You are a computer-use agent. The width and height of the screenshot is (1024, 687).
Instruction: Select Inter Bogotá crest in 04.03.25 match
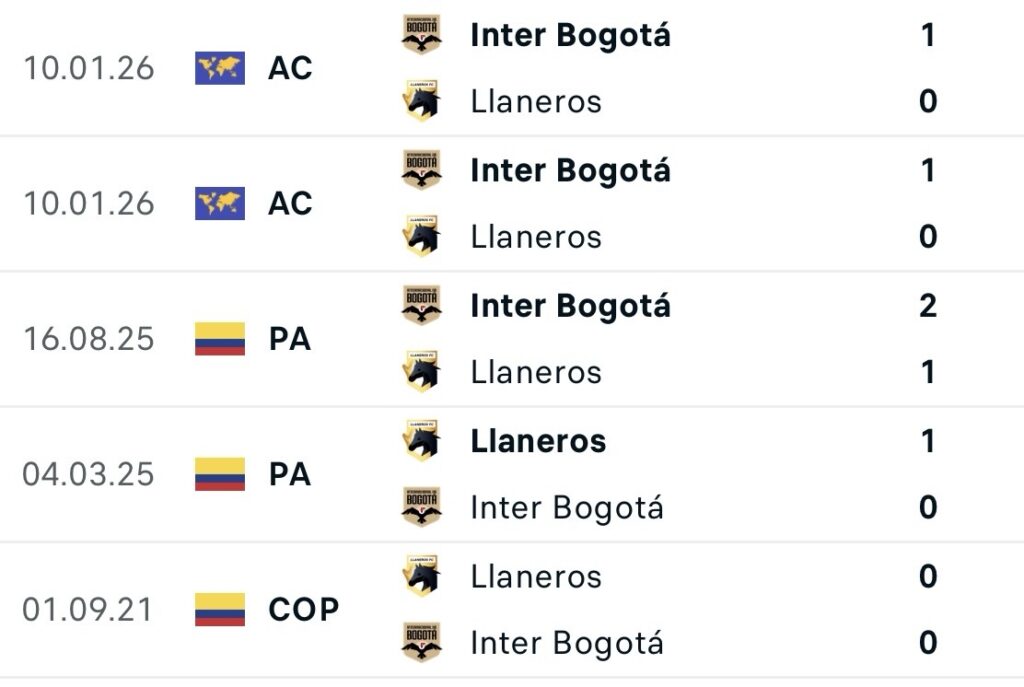(x=421, y=507)
